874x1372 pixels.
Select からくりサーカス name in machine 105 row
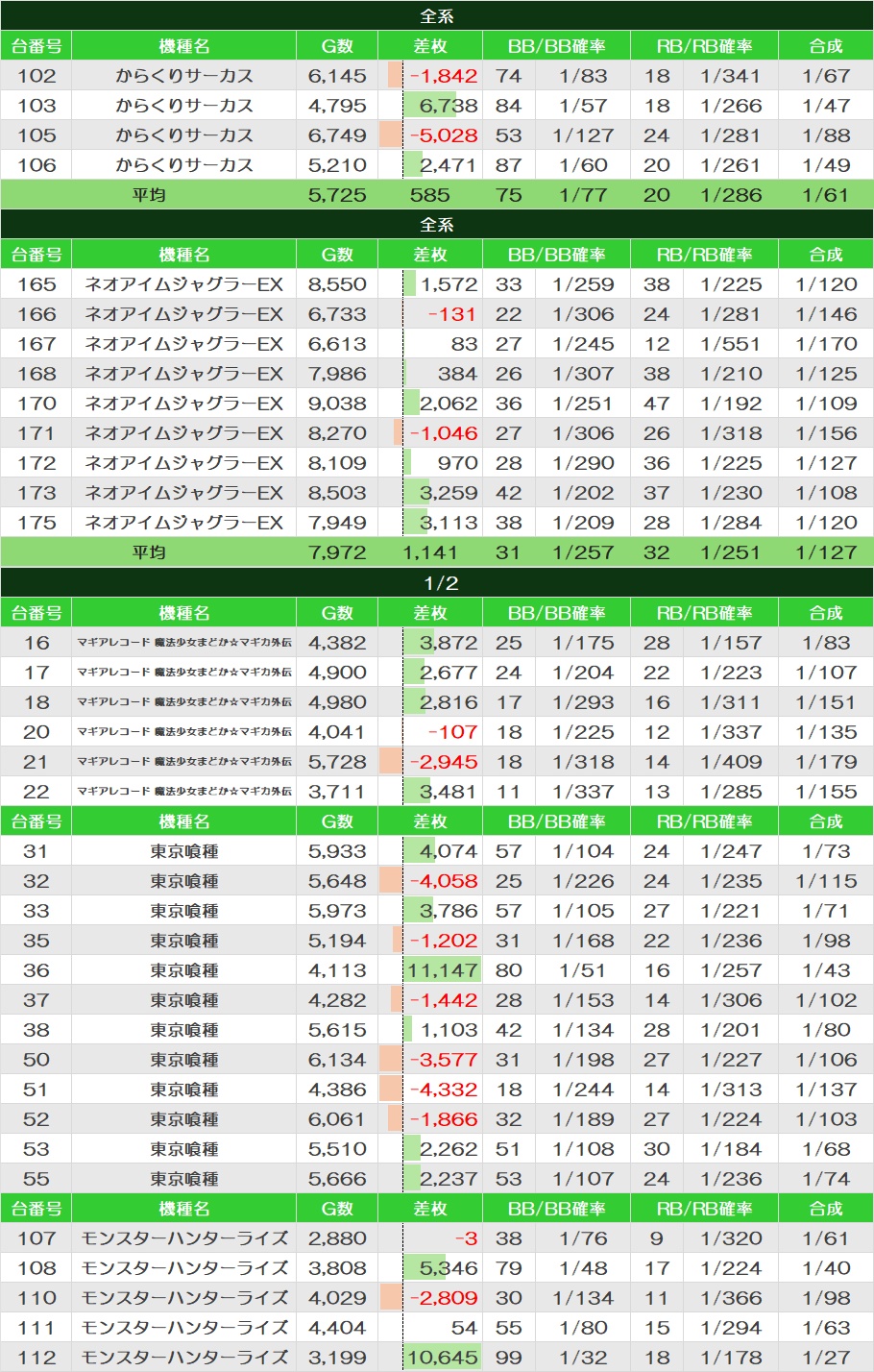pyautogui.click(x=184, y=135)
